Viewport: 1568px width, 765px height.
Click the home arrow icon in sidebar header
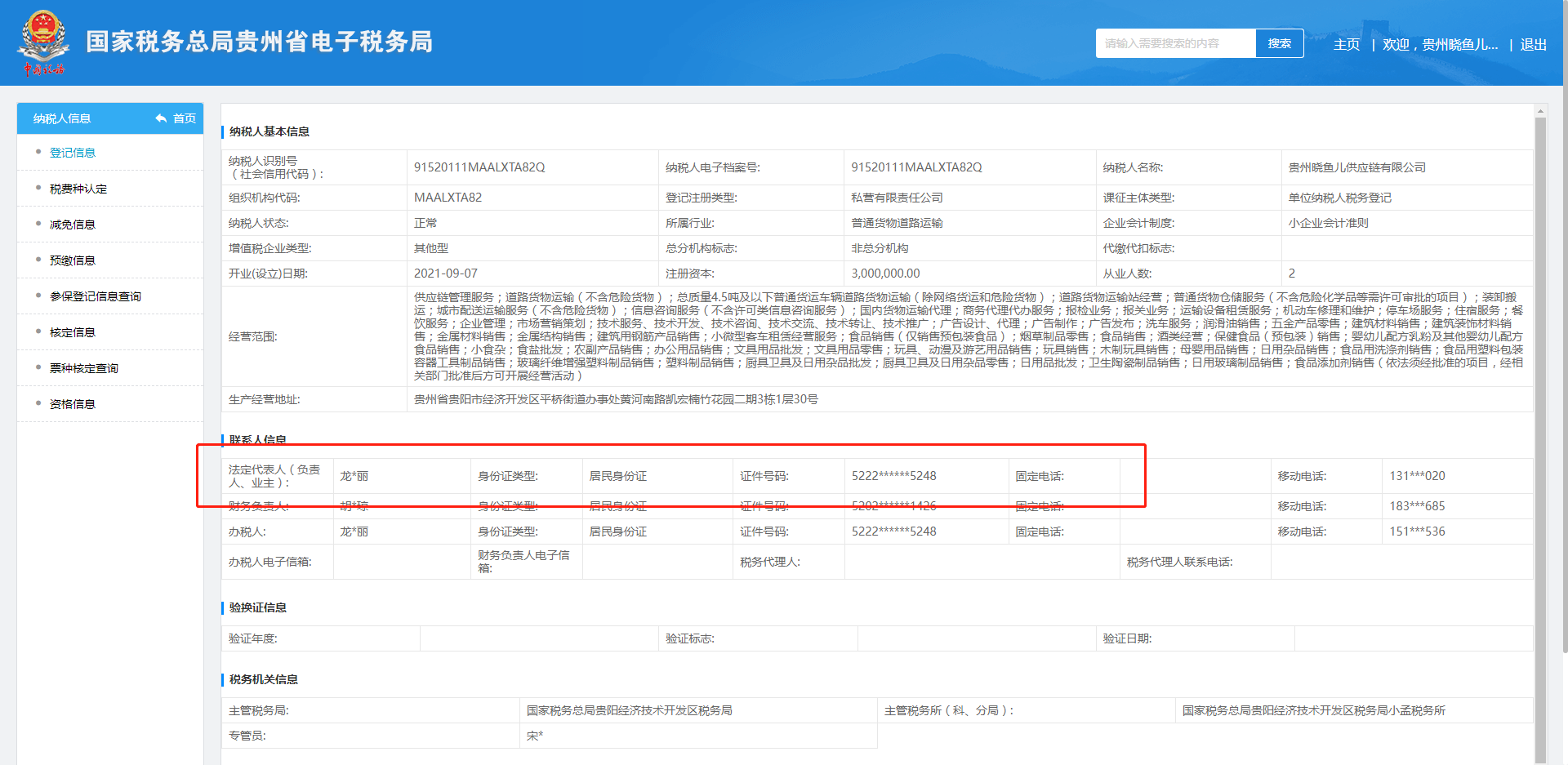[161, 118]
